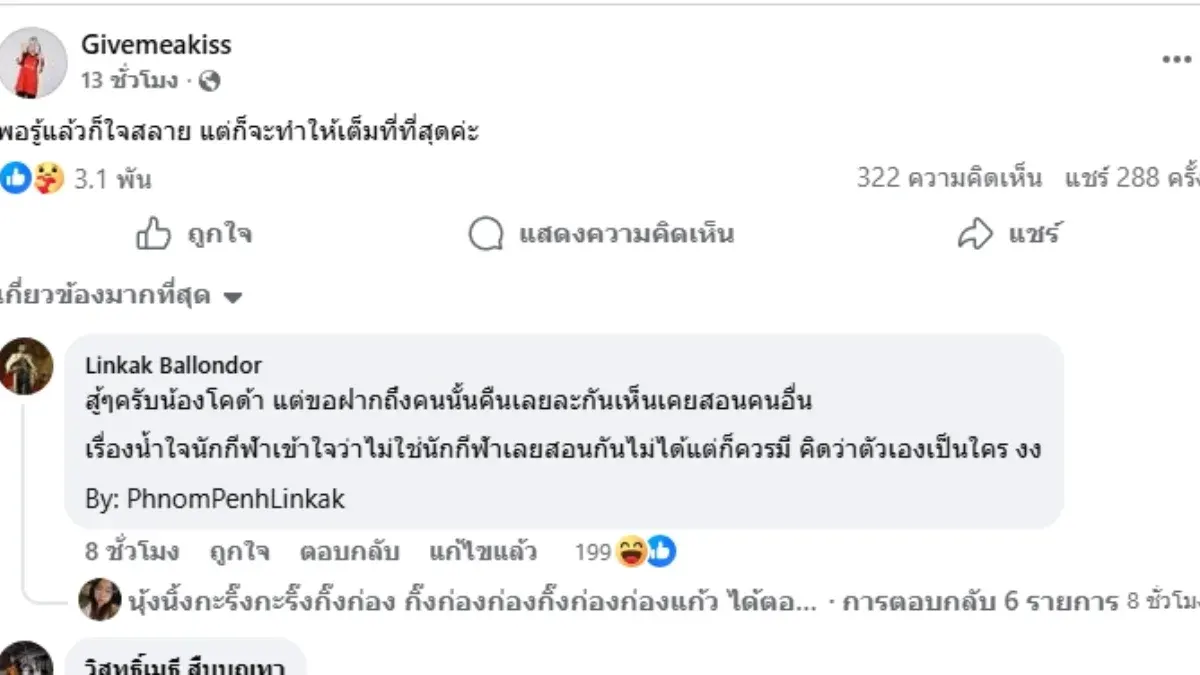Open the three-dot post options menu
Viewport: 1200px width, 675px height.
1176,60
